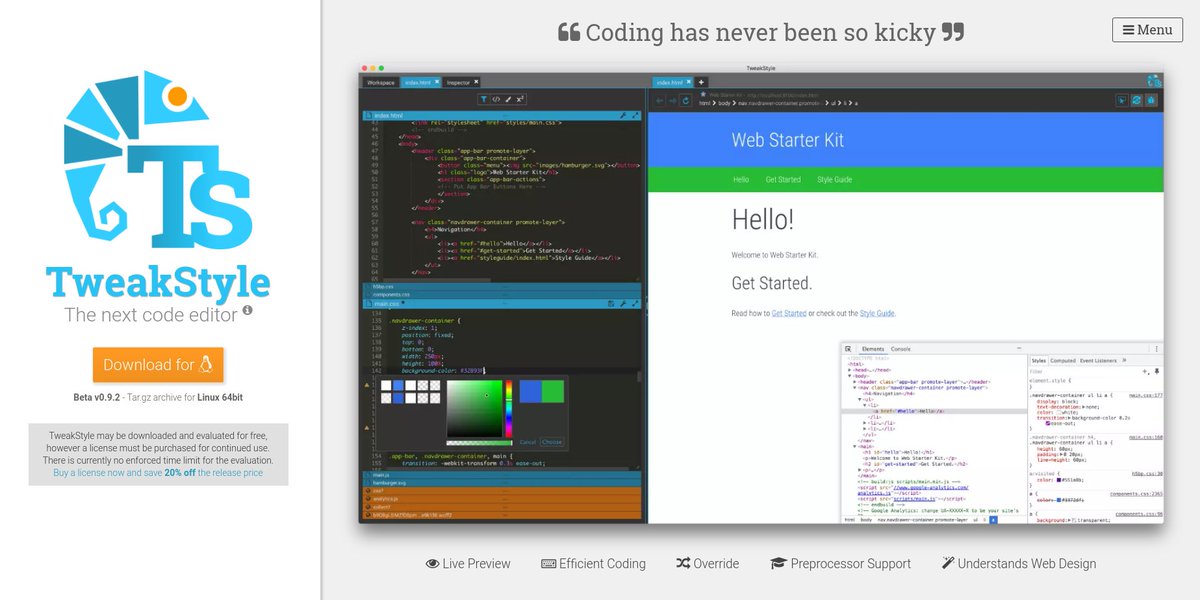Click the green saturation field in color picker
The height and width of the screenshot is (600, 1200).
tap(474, 408)
